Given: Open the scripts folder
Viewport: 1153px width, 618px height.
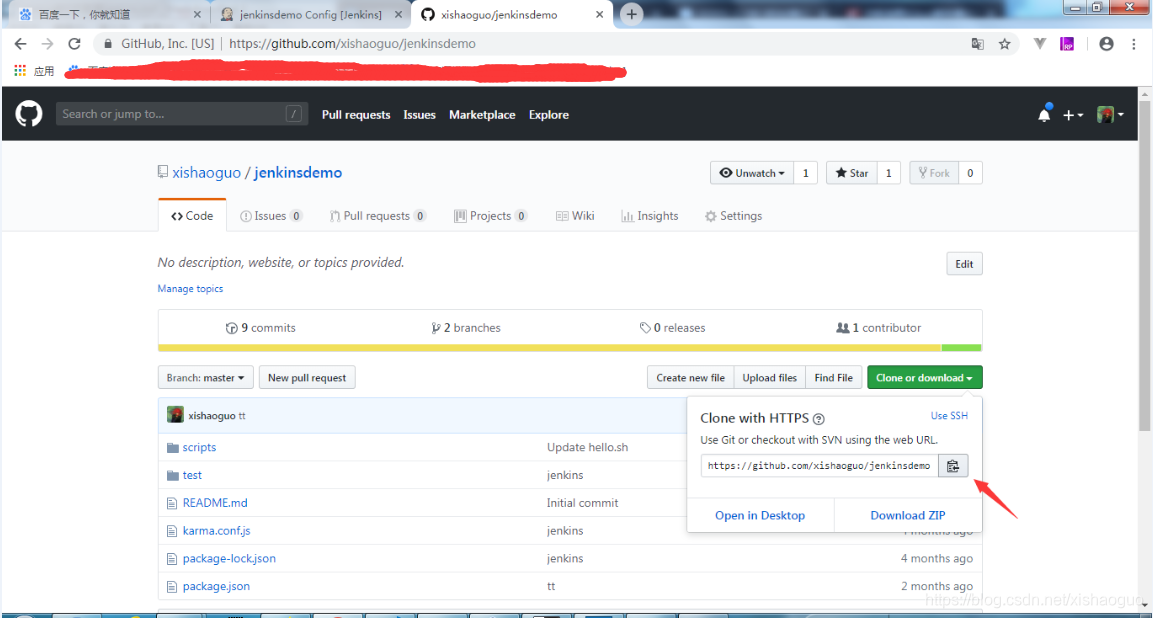Looking at the screenshot, I should point(199,447).
